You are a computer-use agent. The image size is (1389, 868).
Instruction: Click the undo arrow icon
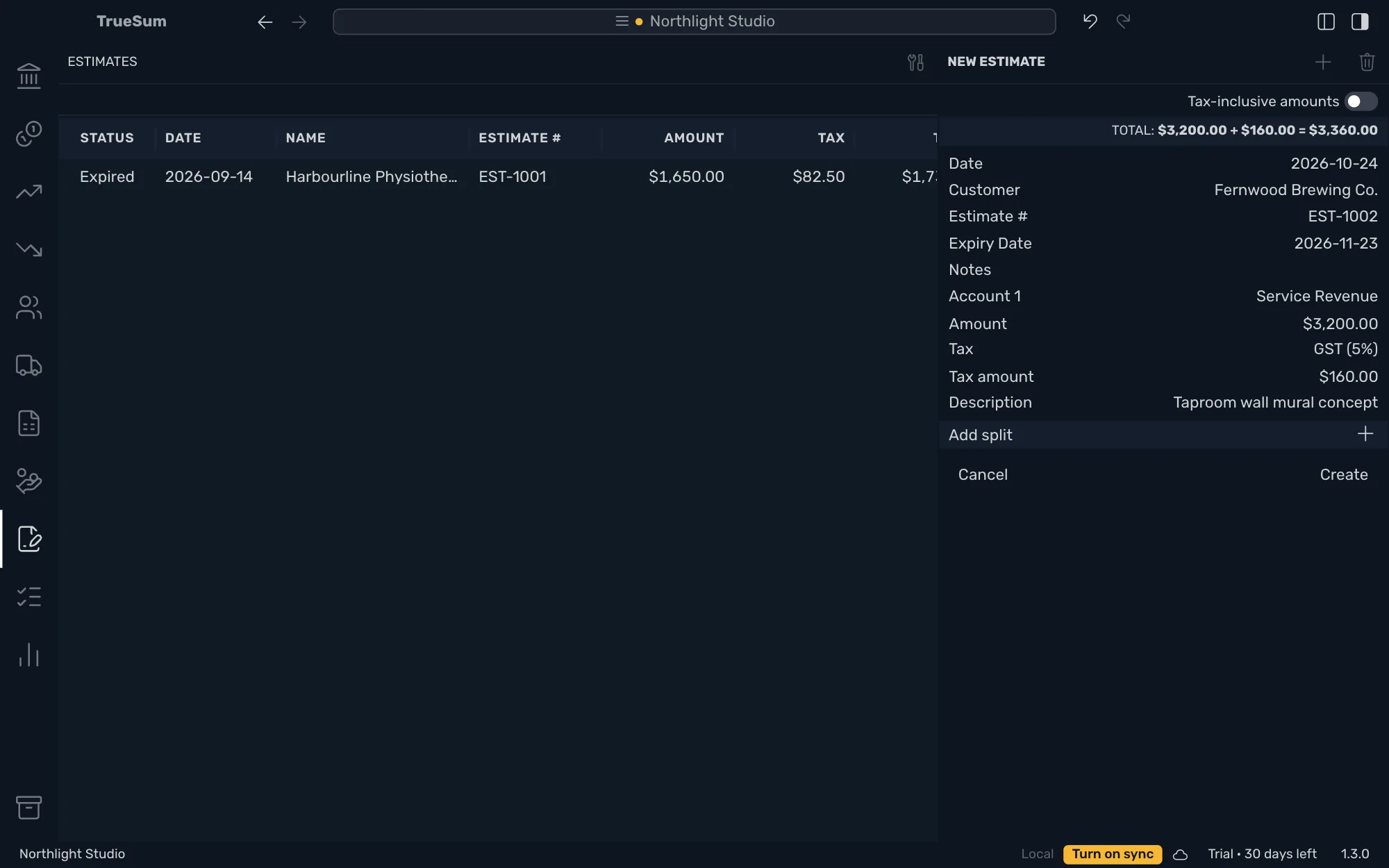1090,22
